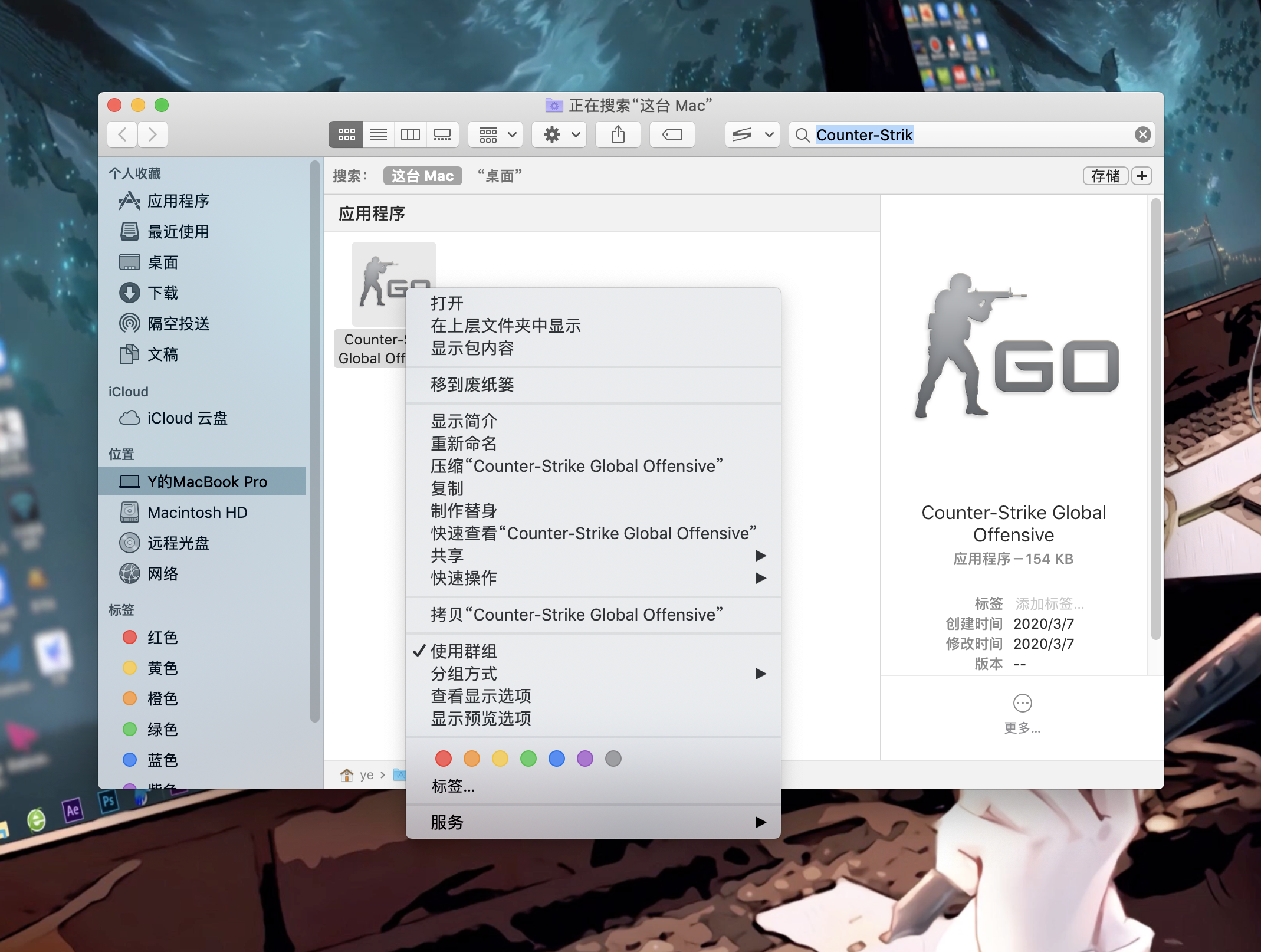Expand the 共享 submenu
Image resolution: width=1261 pixels, height=952 pixels.
pyautogui.click(x=593, y=556)
